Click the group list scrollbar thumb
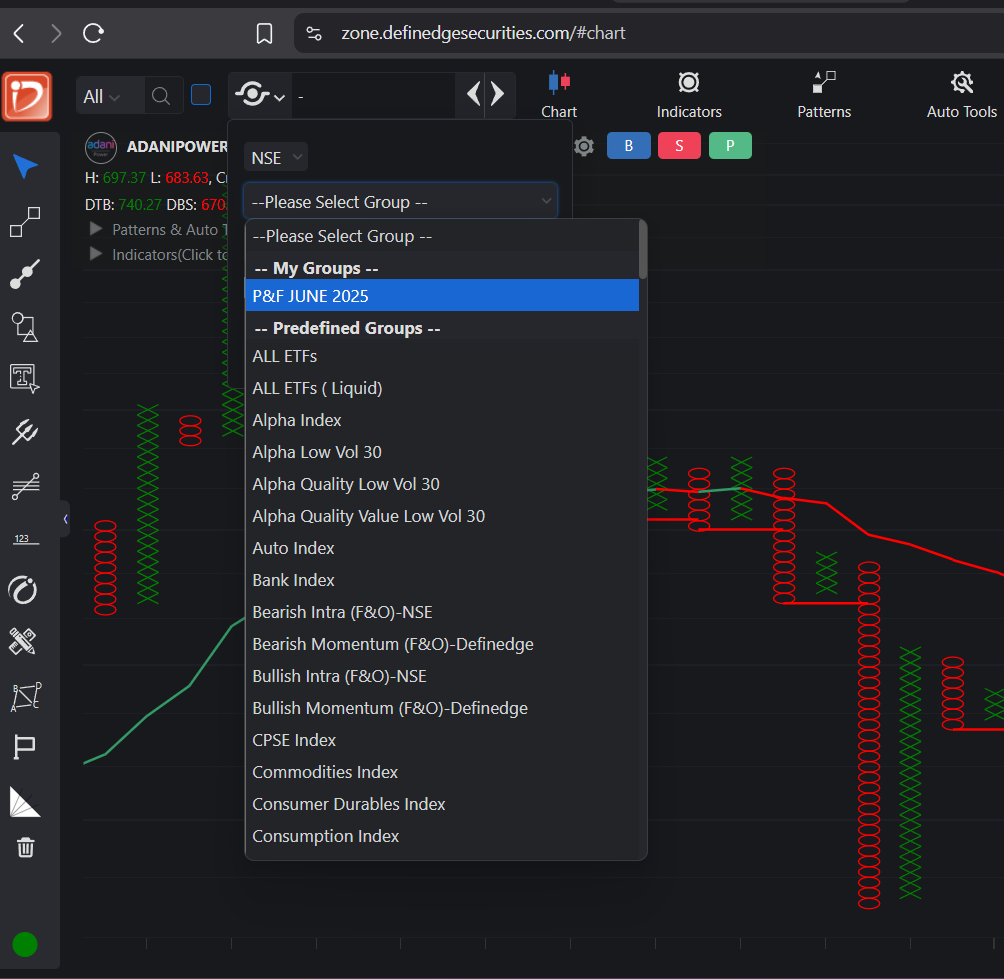 pyautogui.click(x=643, y=250)
